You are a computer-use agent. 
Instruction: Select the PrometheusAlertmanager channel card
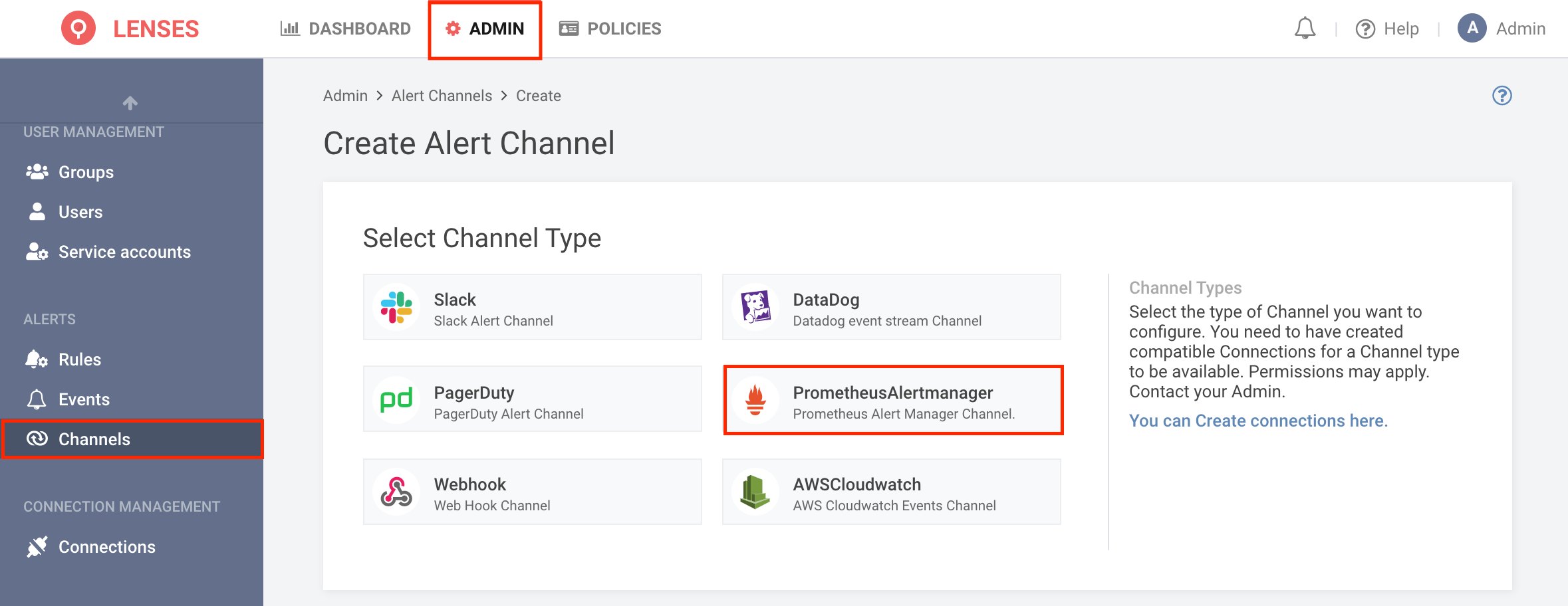click(x=892, y=399)
